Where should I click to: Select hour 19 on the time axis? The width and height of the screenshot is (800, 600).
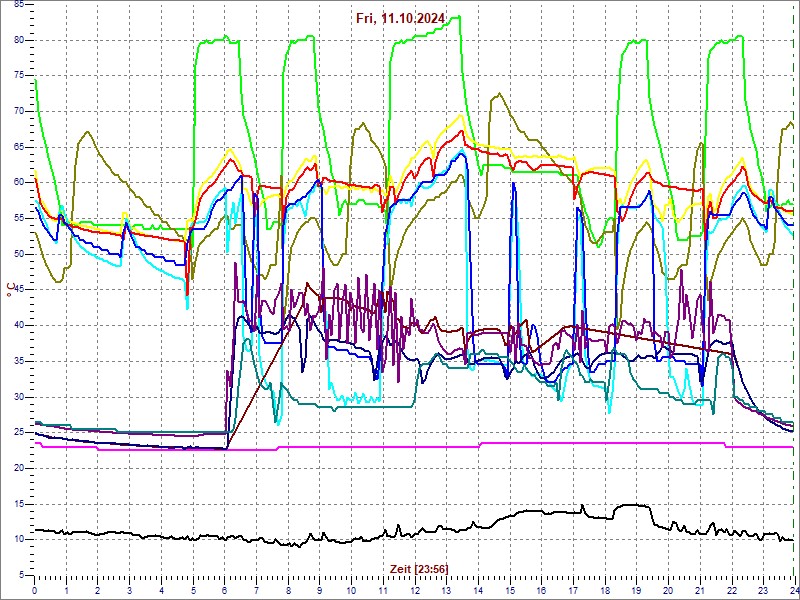(x=636, y=590)
